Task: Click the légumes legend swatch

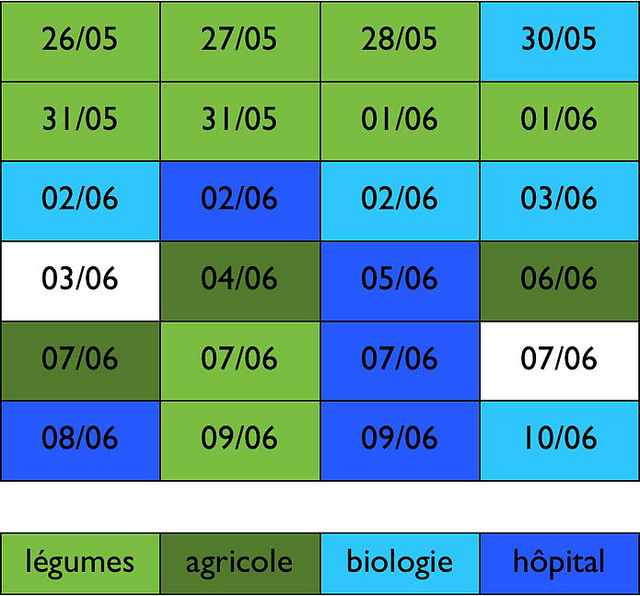Action: (x=80, y=562)
